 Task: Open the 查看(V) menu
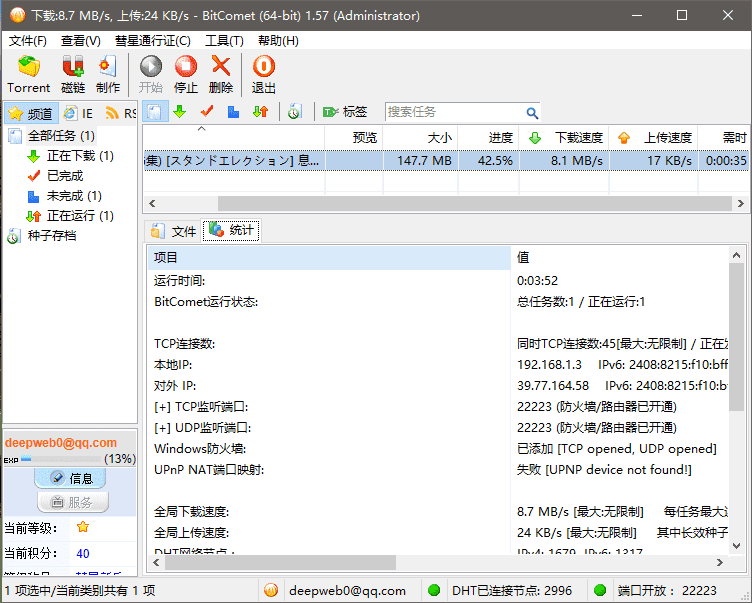point(81,41)
